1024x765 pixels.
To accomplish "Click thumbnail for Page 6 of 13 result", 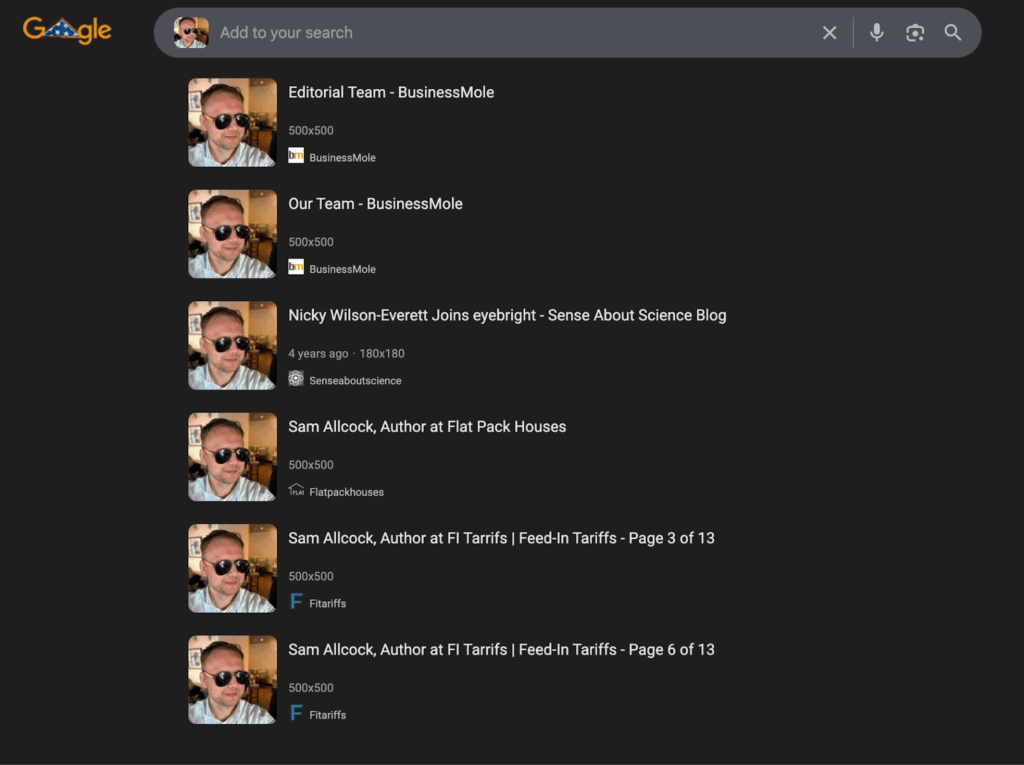I will click(x=232, y=680).
